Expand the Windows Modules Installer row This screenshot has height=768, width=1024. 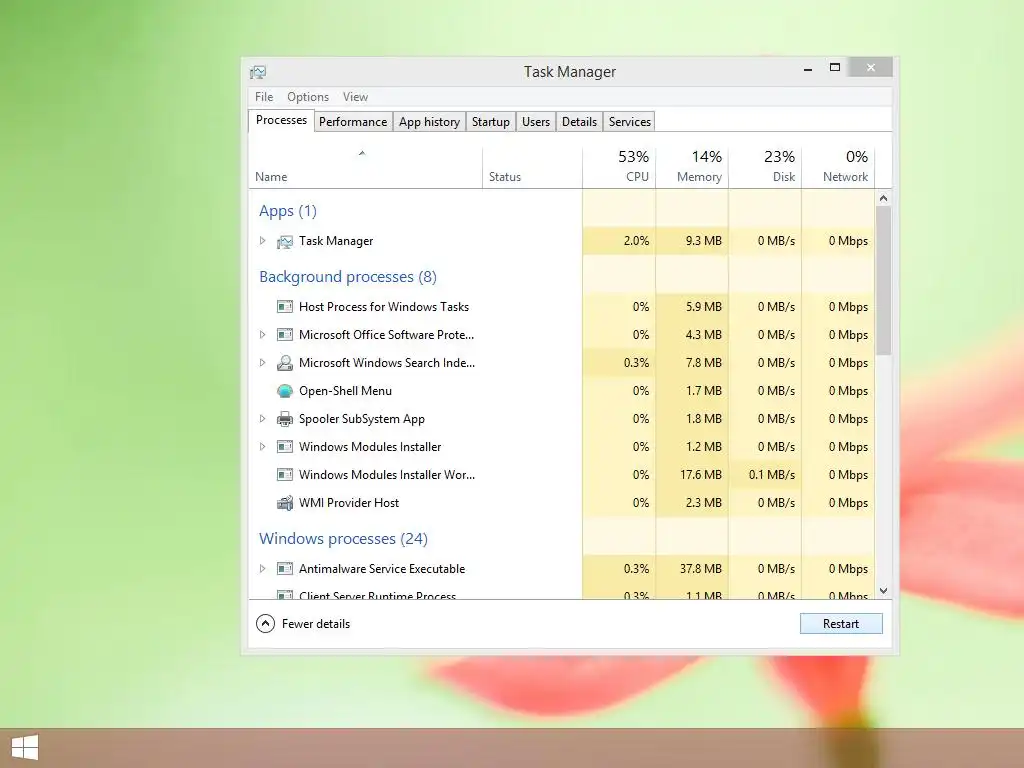263,447
